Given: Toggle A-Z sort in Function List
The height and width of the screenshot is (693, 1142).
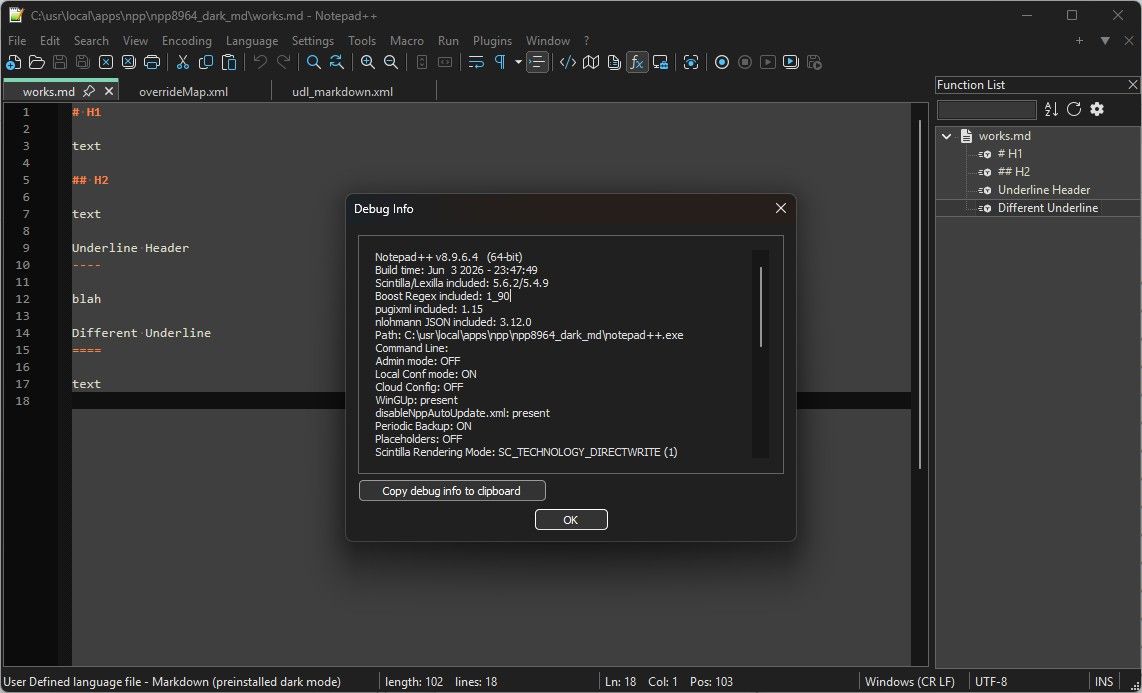Looking at the screenshot, I should click(1051, 109).
